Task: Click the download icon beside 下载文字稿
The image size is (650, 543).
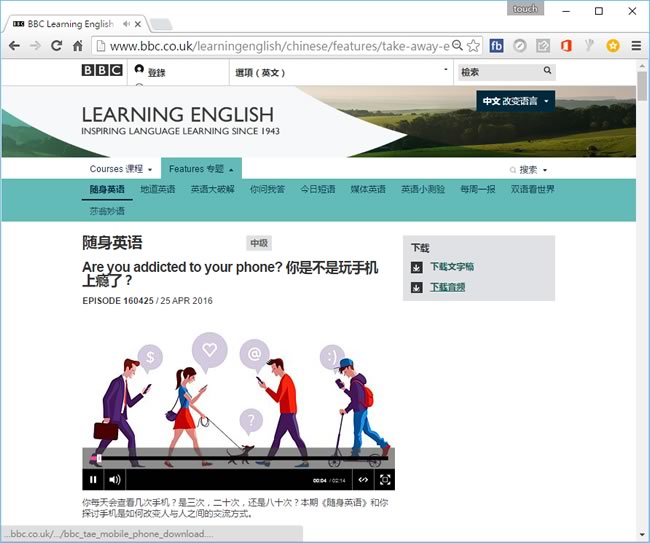Action: point(417,267)
